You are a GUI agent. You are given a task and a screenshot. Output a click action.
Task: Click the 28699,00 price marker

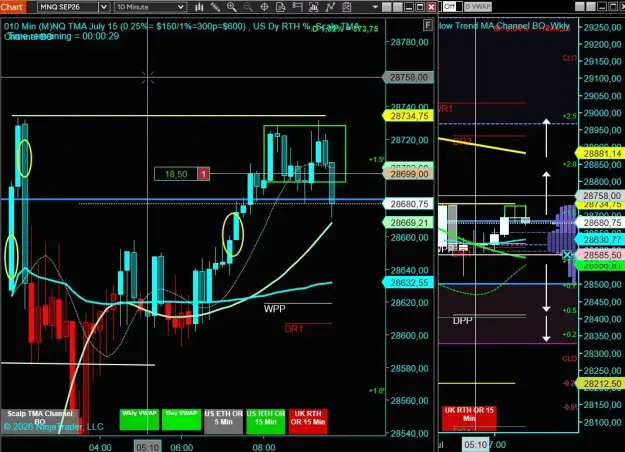(x=408, y=174)
